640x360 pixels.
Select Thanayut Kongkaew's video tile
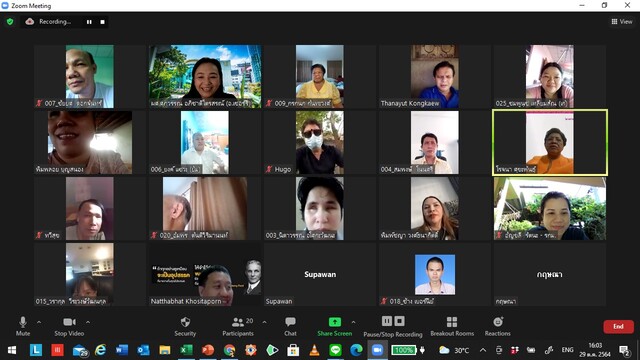(435, 76)
